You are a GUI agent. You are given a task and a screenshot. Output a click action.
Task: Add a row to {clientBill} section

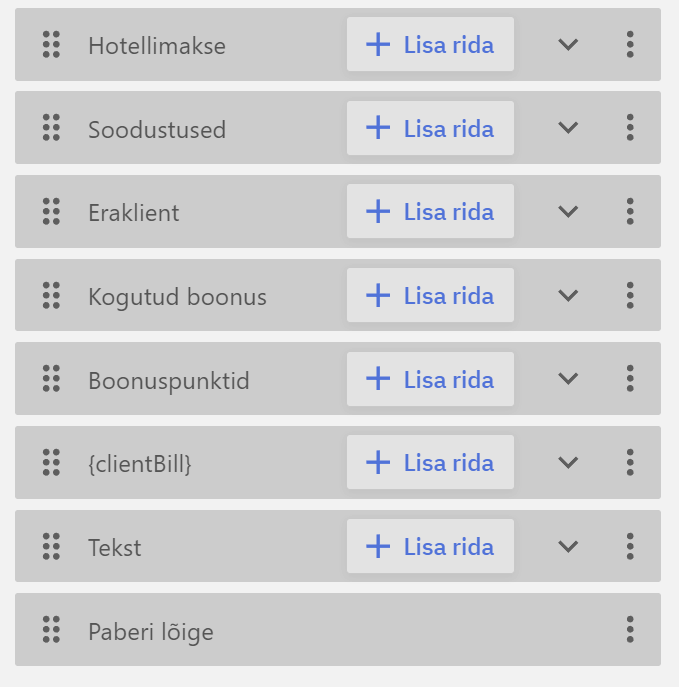coord(430,462)
